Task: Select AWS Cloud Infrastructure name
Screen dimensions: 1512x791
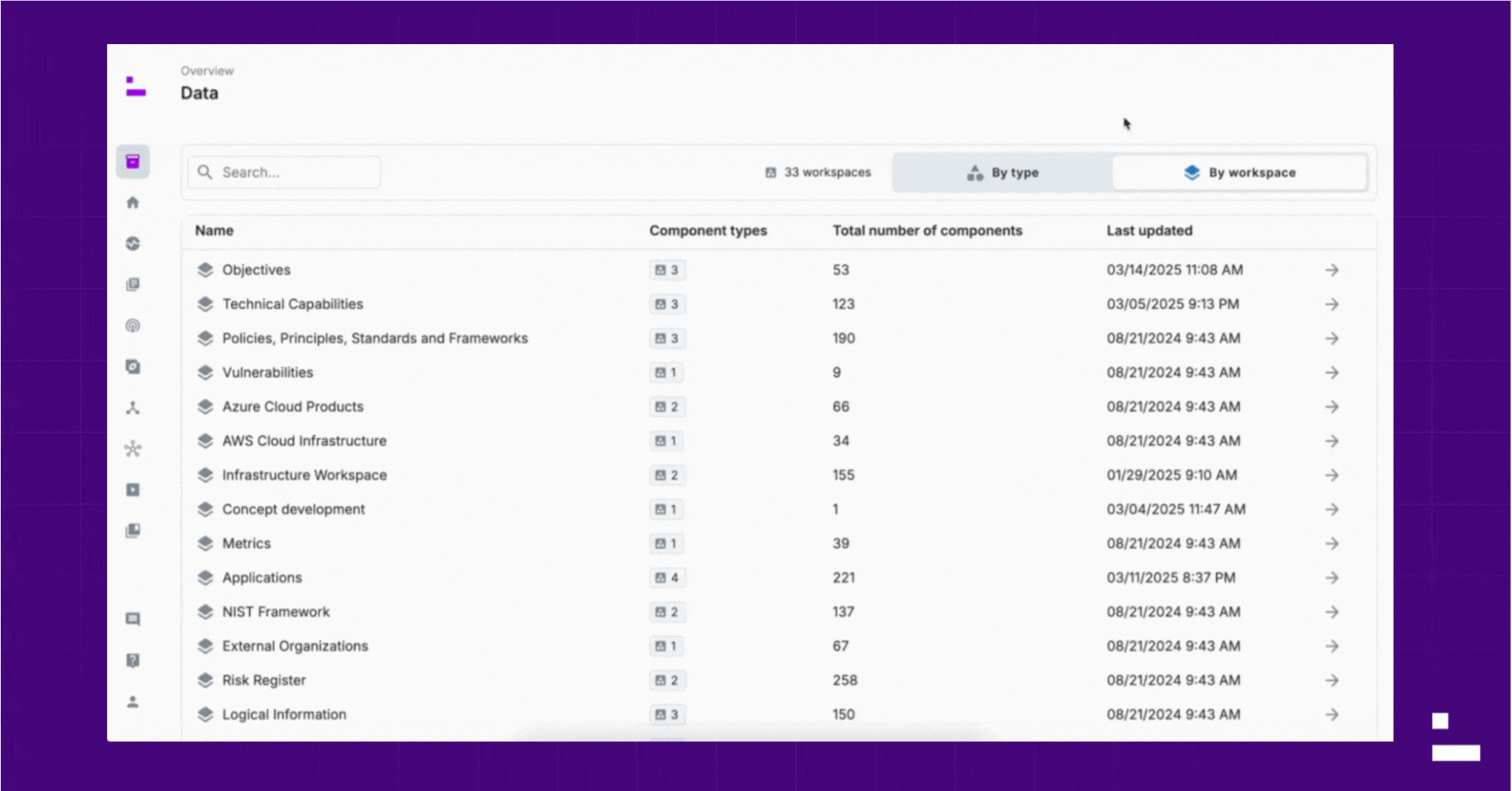Action: pos(304,441)
